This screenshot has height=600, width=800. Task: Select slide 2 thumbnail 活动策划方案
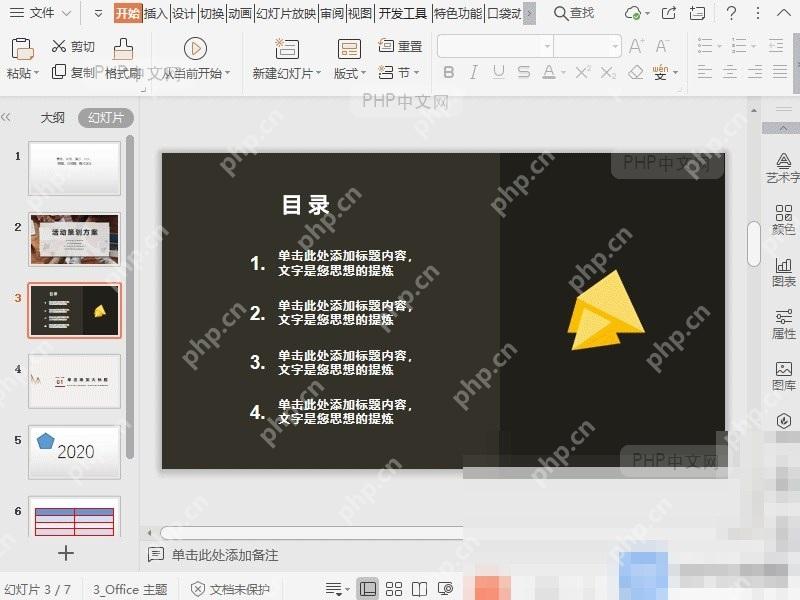pos(74,239)
